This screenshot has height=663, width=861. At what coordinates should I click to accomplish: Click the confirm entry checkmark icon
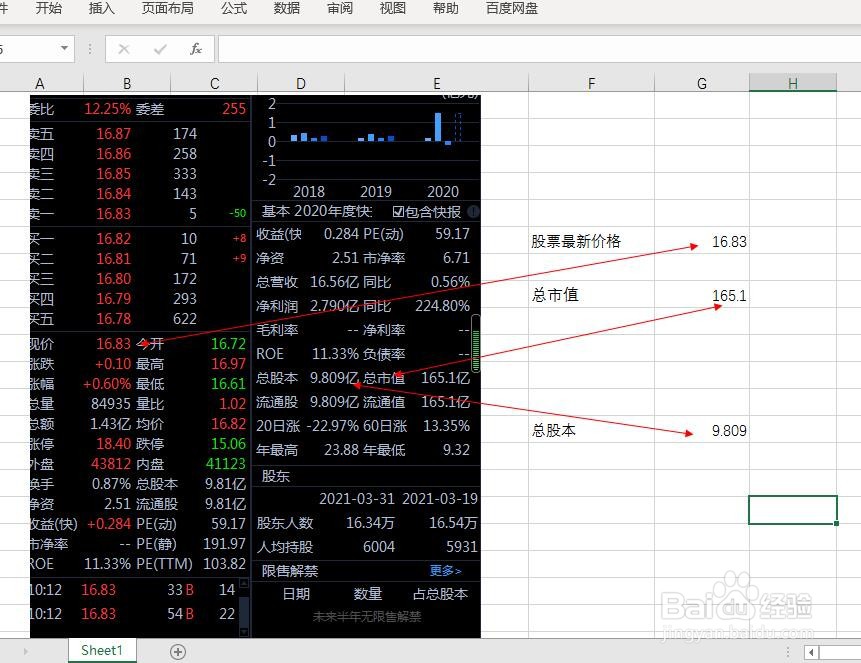[x=160, y=49]
